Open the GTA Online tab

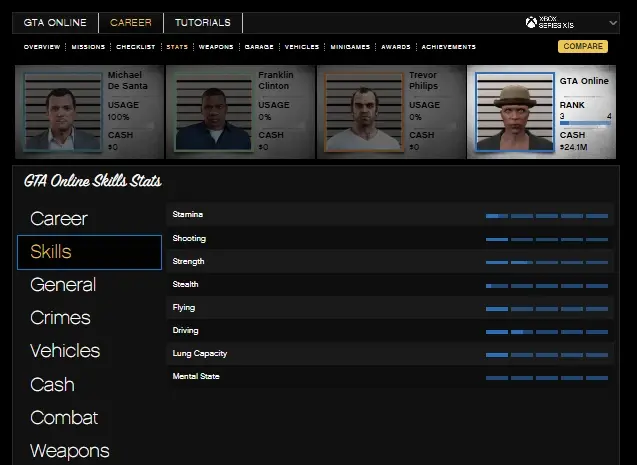(x=55, y=23)
